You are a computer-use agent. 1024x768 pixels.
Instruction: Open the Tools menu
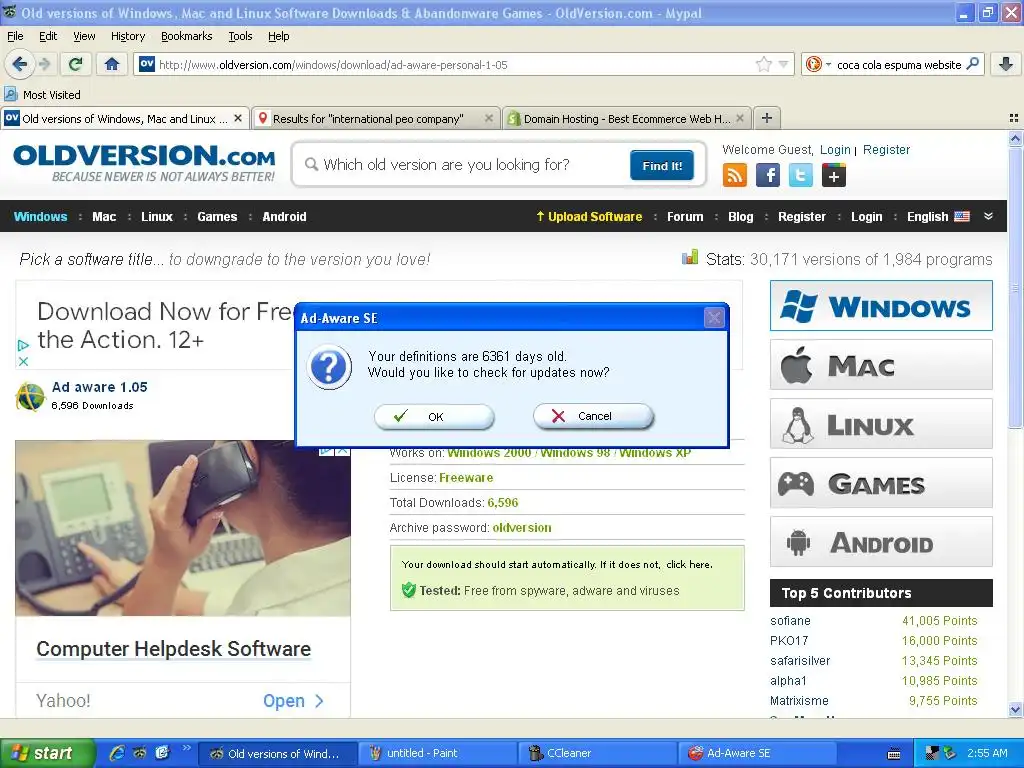click(240, 36)
